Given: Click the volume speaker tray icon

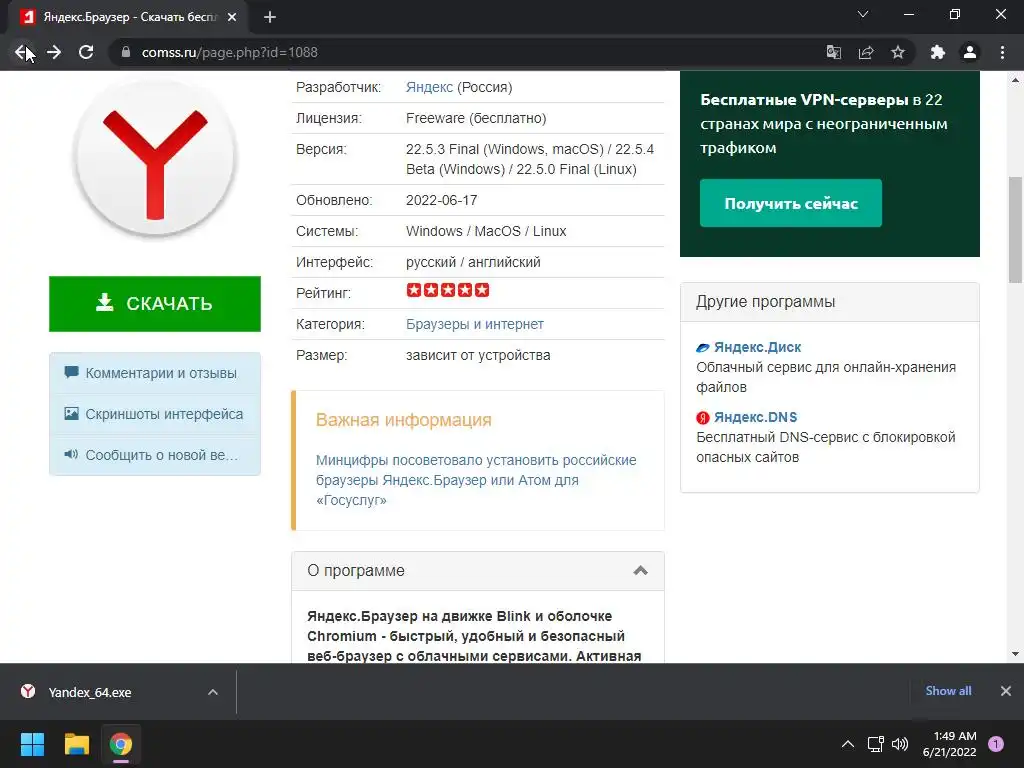Looking at the screenshot, I should (x=900, y=744).
